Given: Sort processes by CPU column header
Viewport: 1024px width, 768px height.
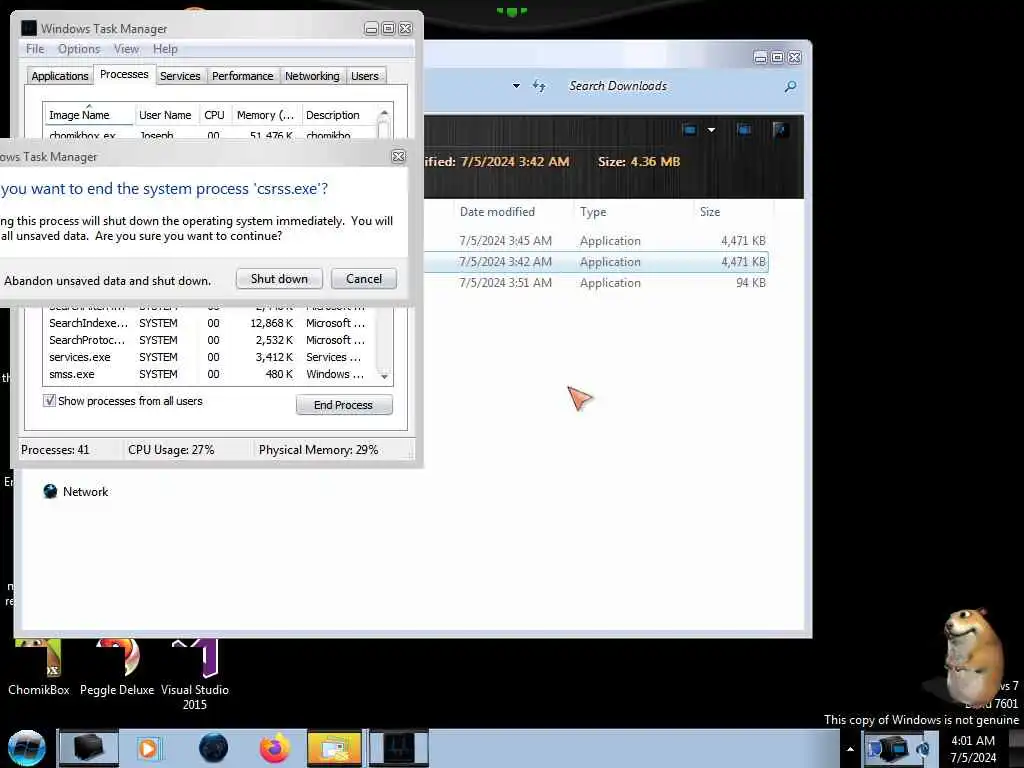Looking at the screenshot, I should [x=214, y=115].
